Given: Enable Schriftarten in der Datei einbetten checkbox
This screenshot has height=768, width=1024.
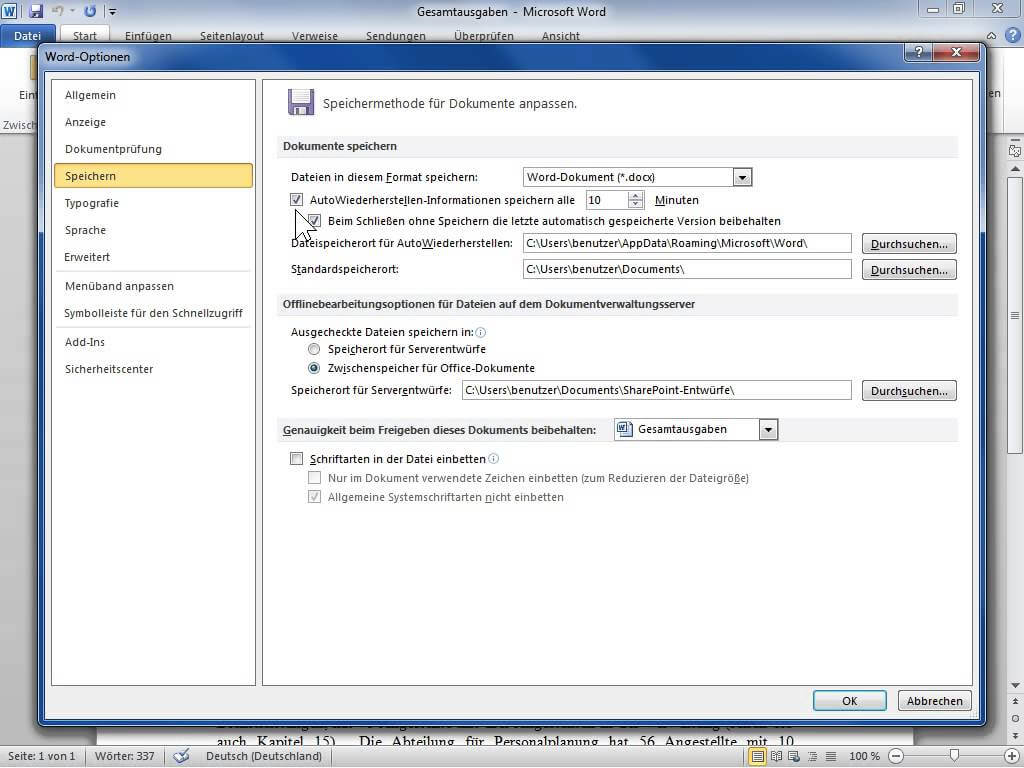Looking at the screenshot, I should tap(296, 459).
